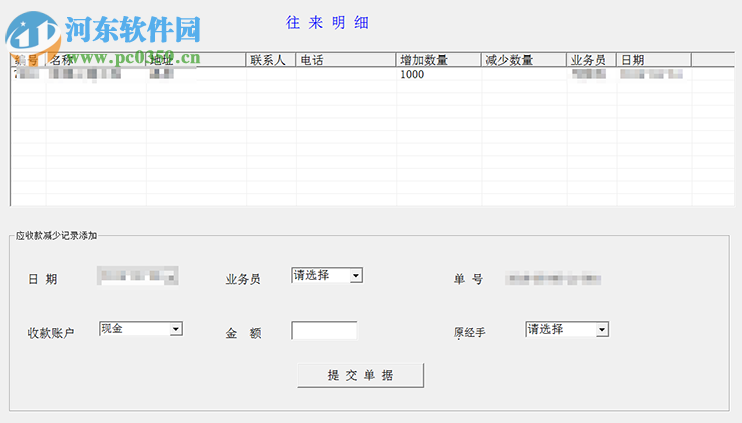Click the 地址 column header
The image size is (742, 423).
196,60
